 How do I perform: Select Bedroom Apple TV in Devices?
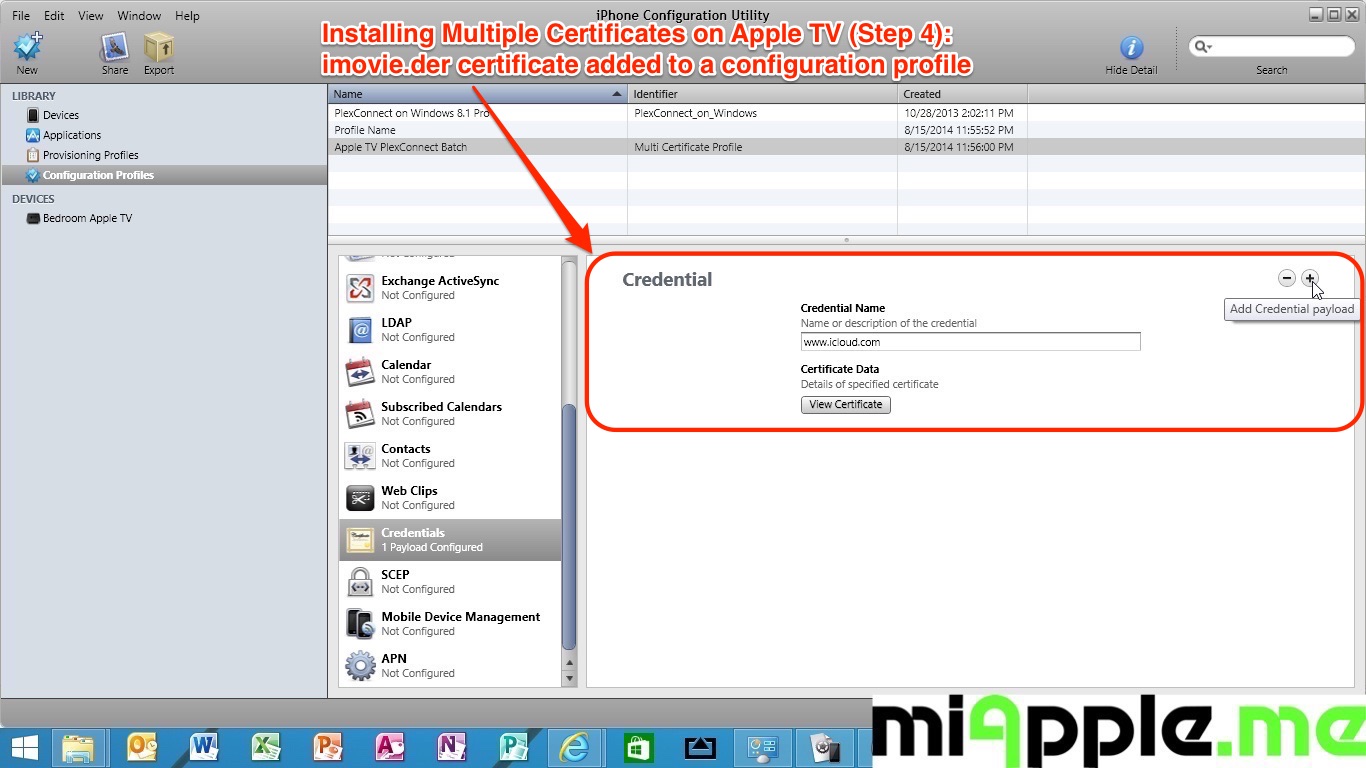click(87, 218)
